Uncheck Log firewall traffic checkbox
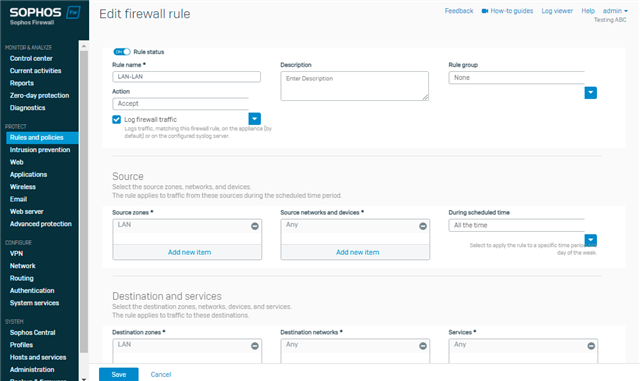 tap(116, 119)
